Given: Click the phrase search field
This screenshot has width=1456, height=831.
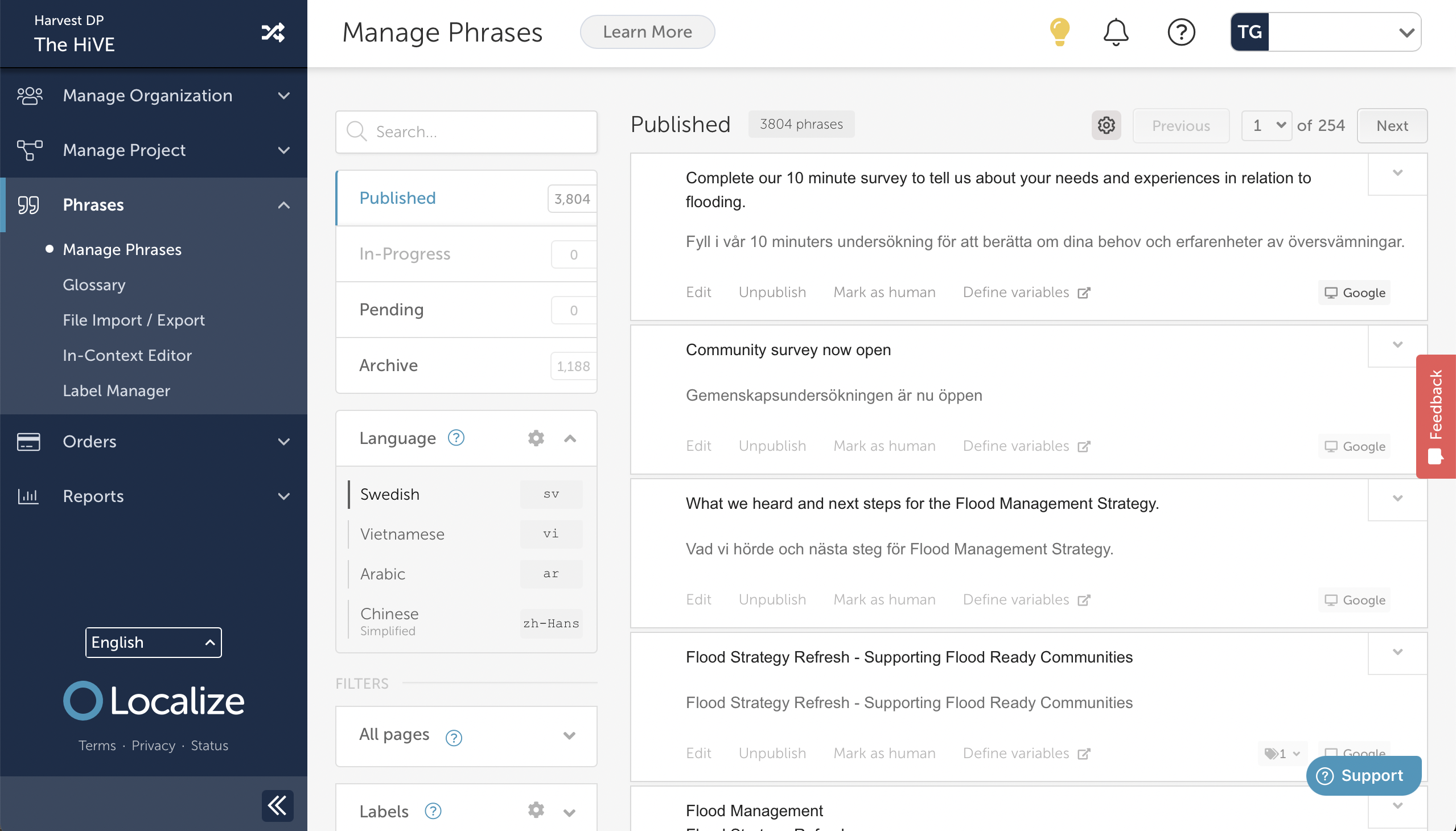Looking at the screenshot, I should click(x=466, y=131).
